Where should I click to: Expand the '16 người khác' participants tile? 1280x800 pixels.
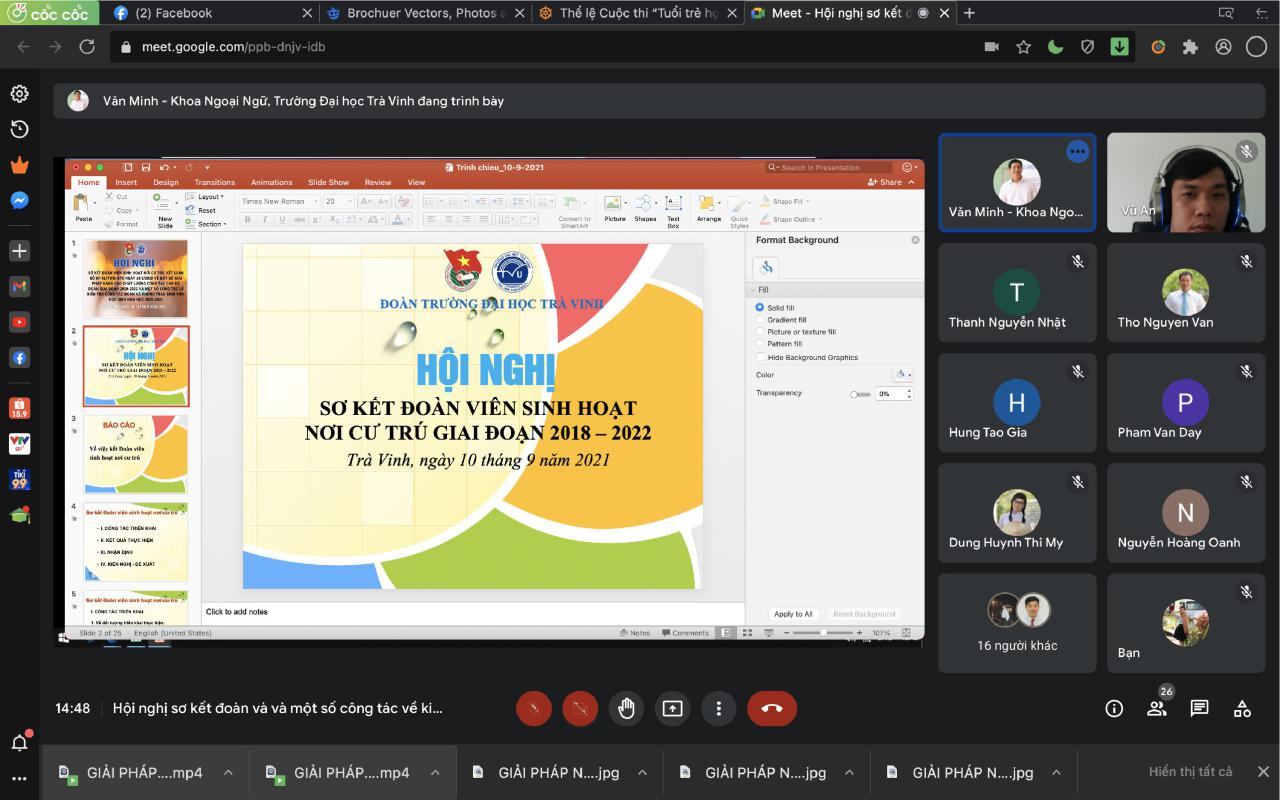pos(1017,623)
